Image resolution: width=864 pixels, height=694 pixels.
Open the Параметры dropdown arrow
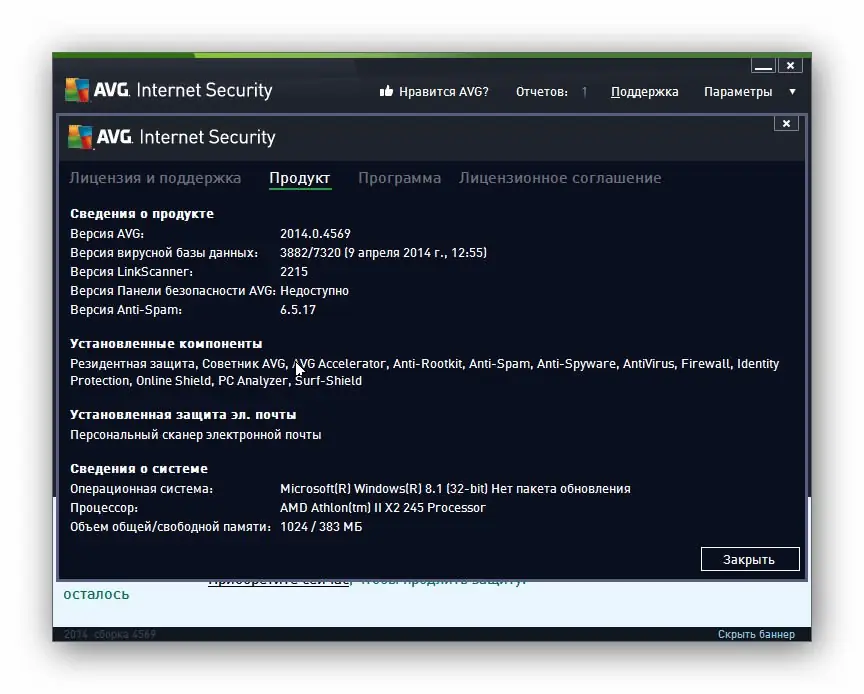[792, 92]
